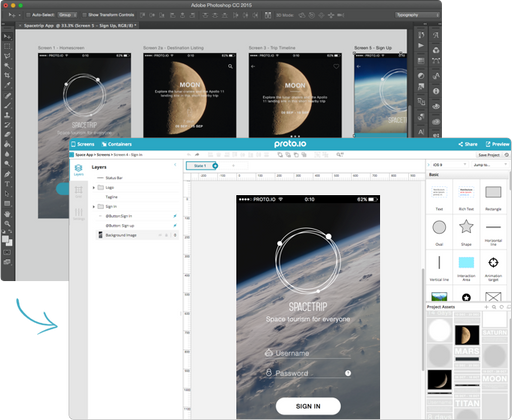The width and height of the screenshot is (512, 420).
Task: Select the Lasso tool in Photoshop
Action: [7, 56]
